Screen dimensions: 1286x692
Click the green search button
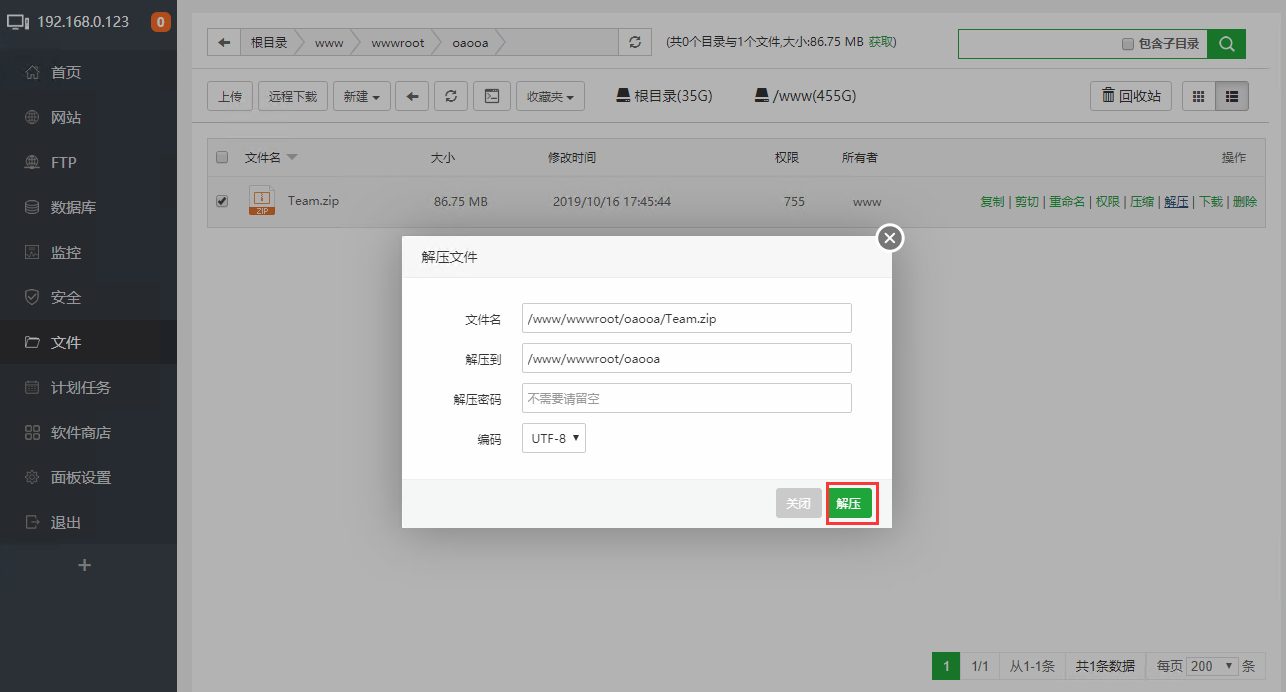[x=1226, y=44]
